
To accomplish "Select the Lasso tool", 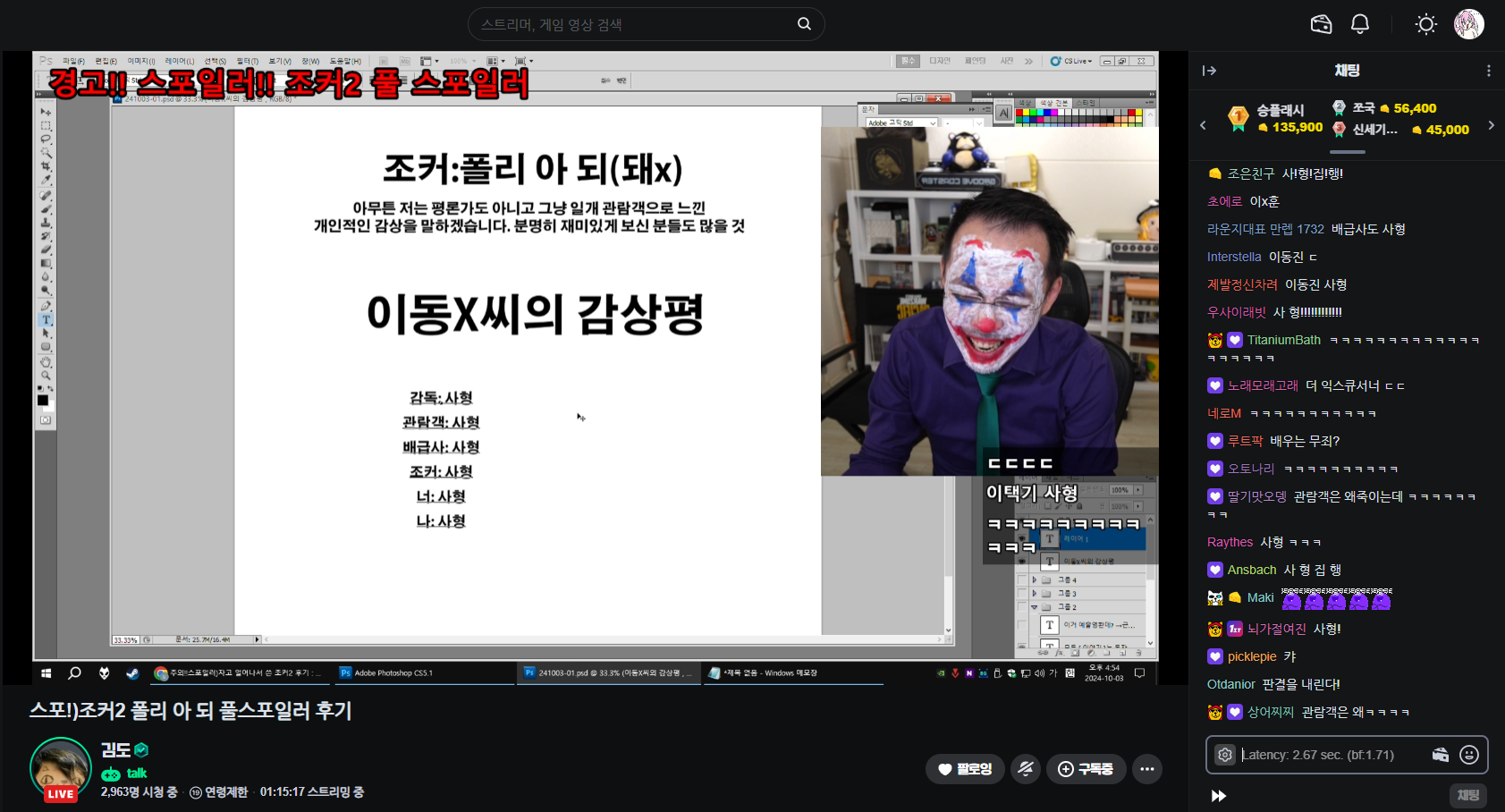I will click(x=46, y=140).
